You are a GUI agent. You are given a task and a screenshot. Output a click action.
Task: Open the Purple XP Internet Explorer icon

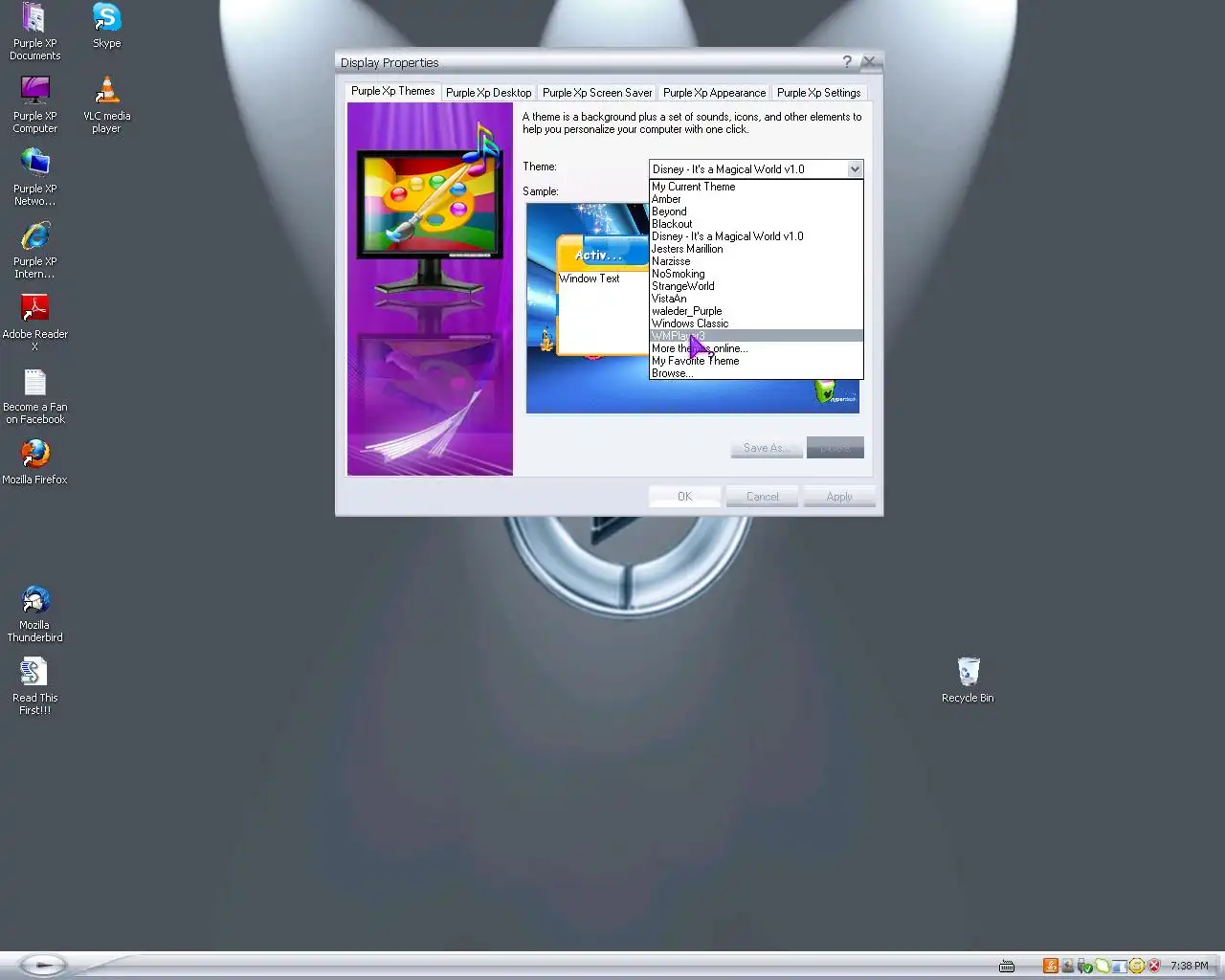(x=34, y=249)
